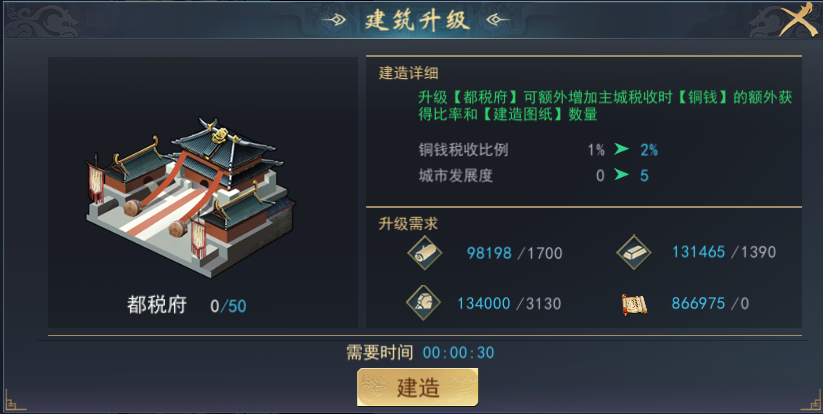Click the 都税府 building illustration
The width and height of the screenshot is (823, 414).
point(191,197)
